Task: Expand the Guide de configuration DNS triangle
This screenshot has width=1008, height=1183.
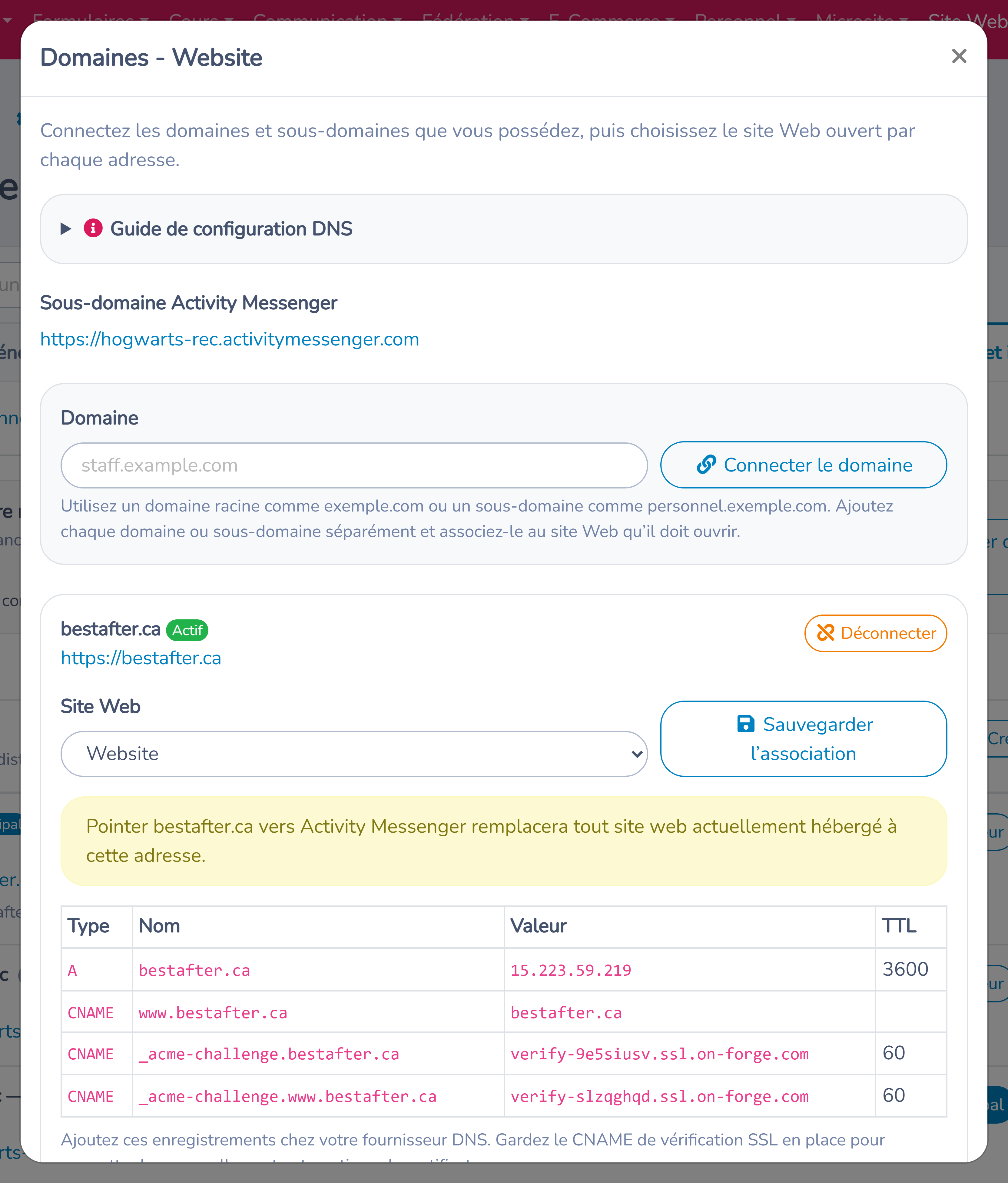Action: (x=66, y=229)
